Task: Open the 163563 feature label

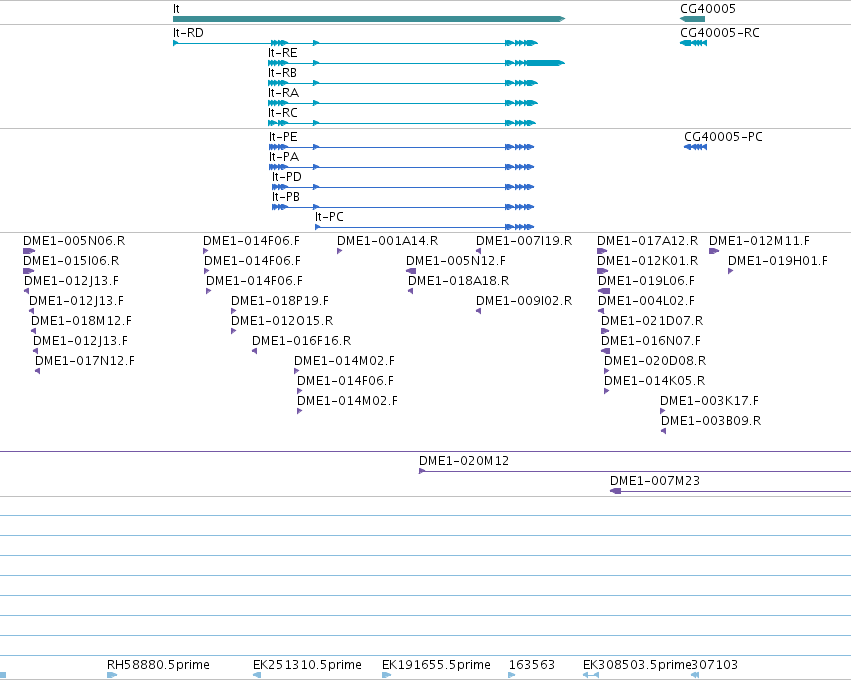Action: (x=532, y=665)
